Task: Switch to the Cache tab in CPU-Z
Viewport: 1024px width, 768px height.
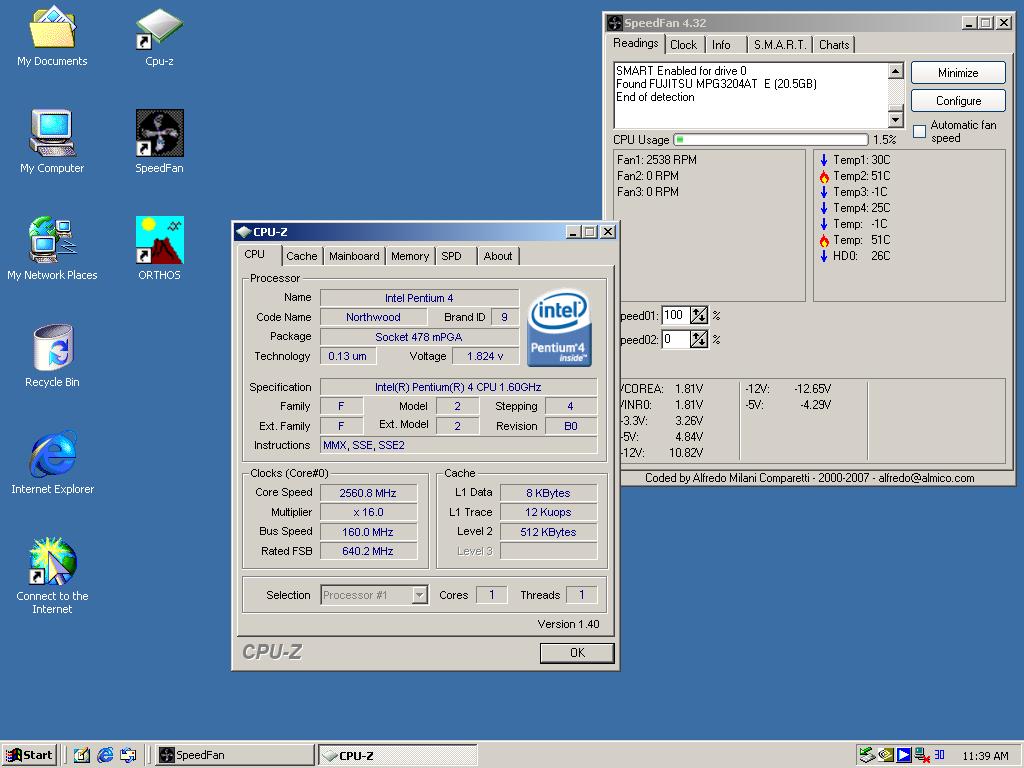Action: (x=302, y=256)
